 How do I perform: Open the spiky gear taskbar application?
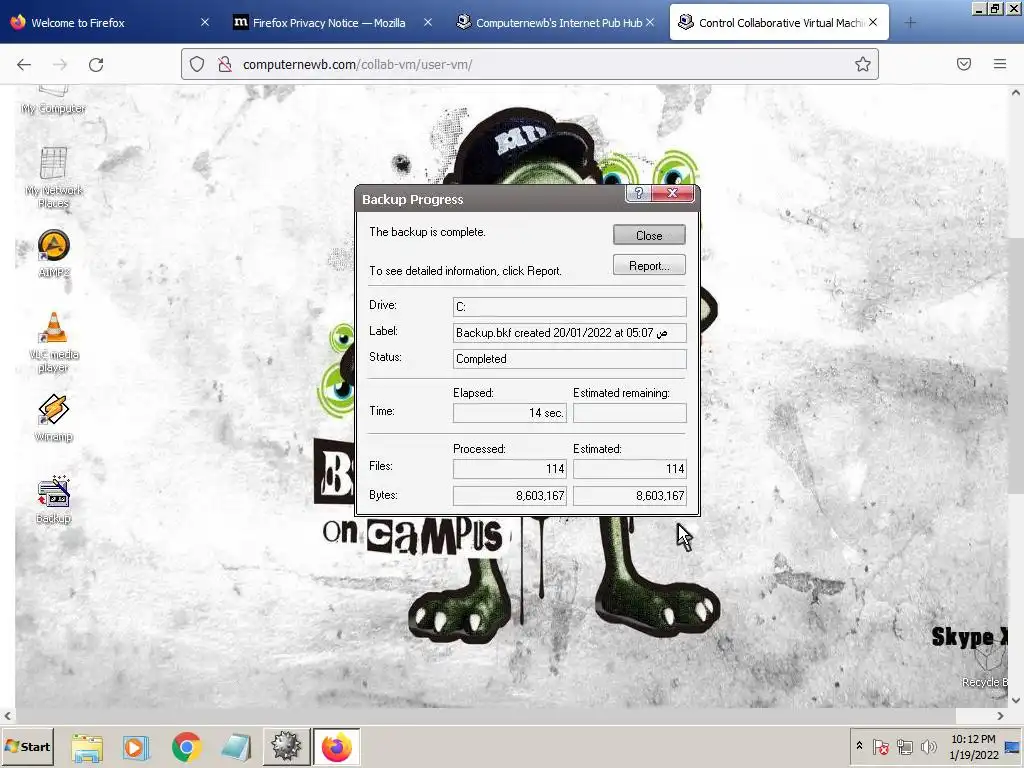point(286,746)
